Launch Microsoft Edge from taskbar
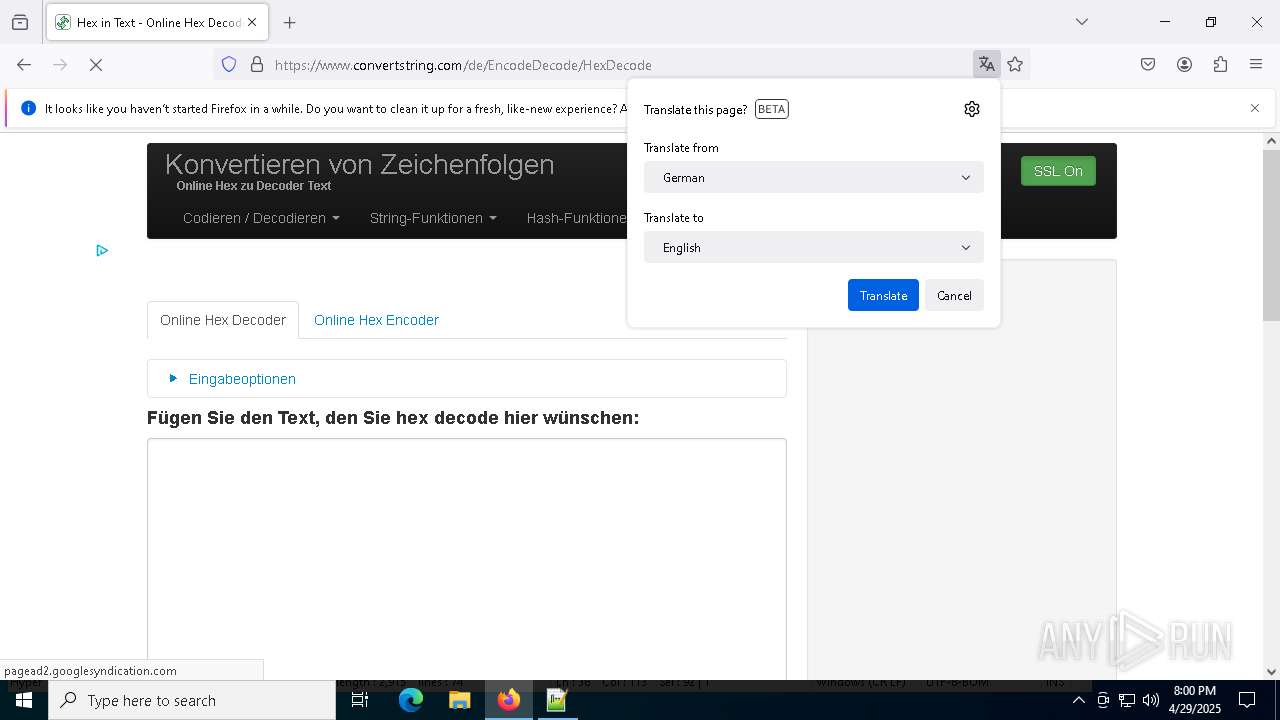Image resolution: width=1280 pixels, height=720 pixels. (x=411, y=700)
